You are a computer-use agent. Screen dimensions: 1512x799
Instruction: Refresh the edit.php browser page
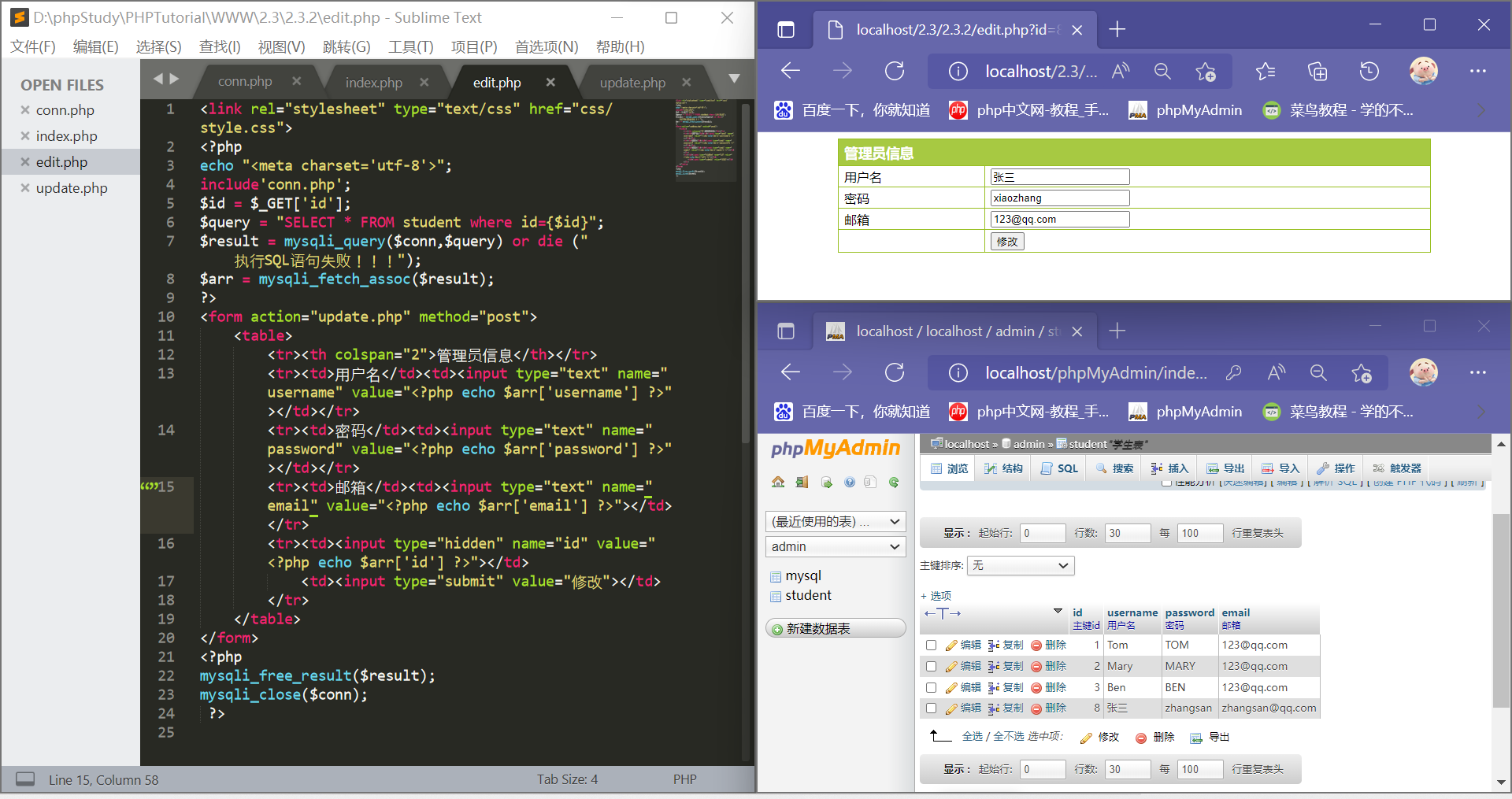[895, 72]
